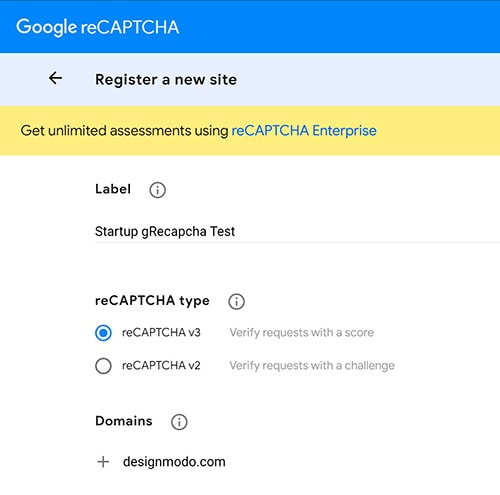Select the reCAPTCHA v3 radio button
This screenshot has height=495, width=500.
click(103, 333)
